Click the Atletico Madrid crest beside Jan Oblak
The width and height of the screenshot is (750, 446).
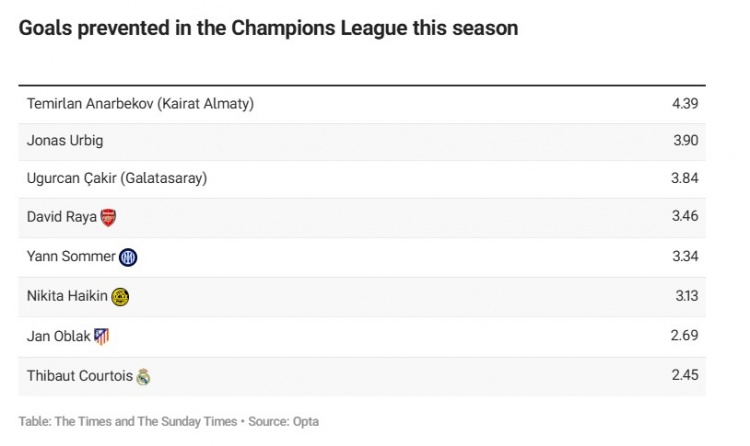(101, 337)
